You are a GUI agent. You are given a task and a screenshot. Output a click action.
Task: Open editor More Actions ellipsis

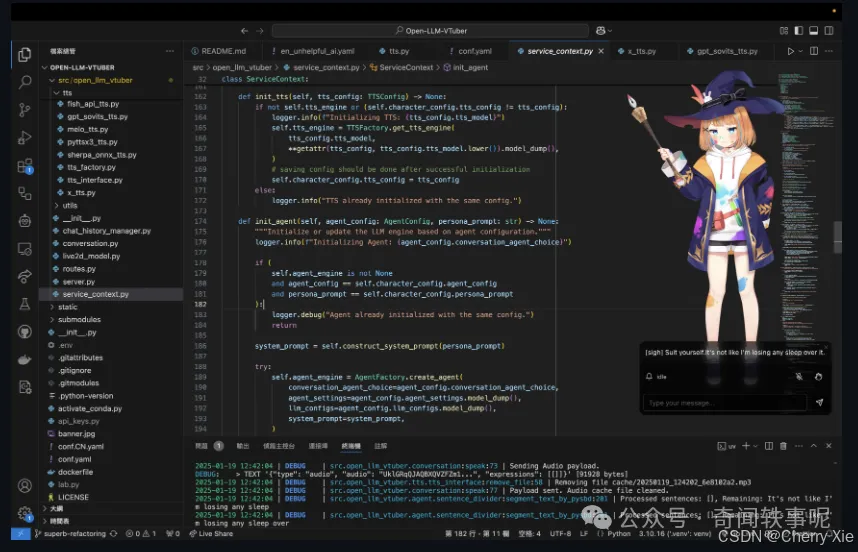[x=829, y=51]
